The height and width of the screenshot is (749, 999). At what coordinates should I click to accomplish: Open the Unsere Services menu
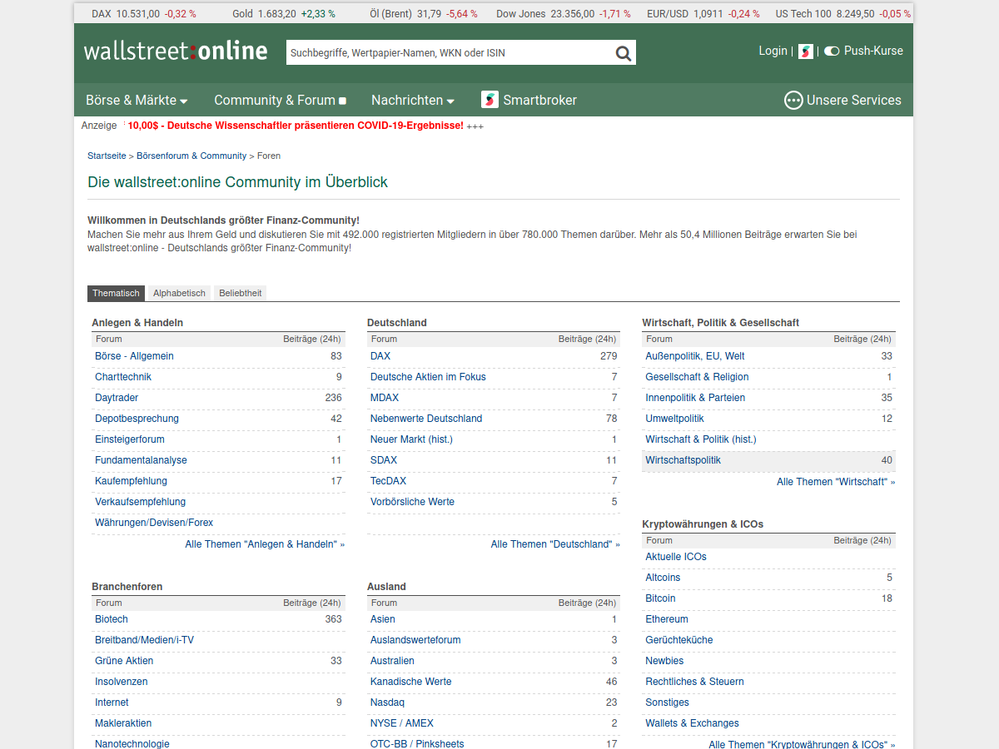point(842,100)
